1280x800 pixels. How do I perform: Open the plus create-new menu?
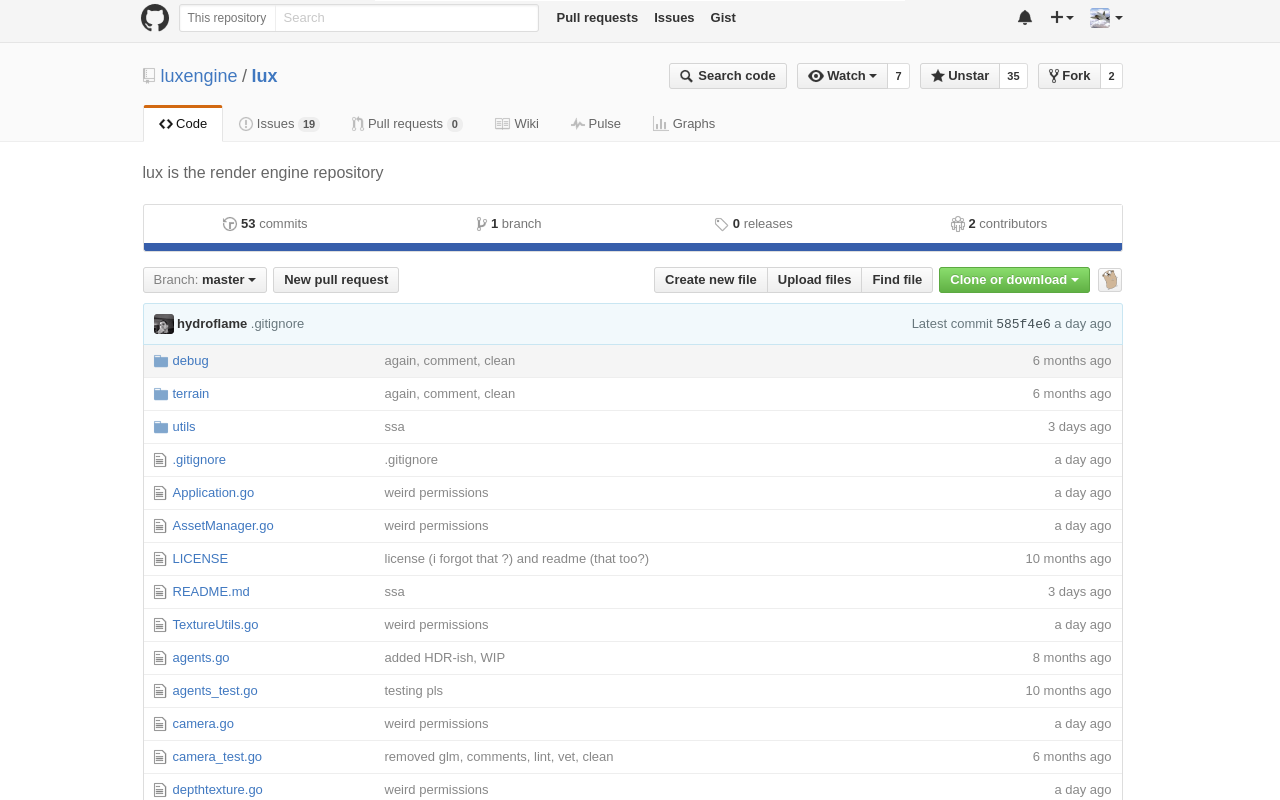[x=1062, y=17]
